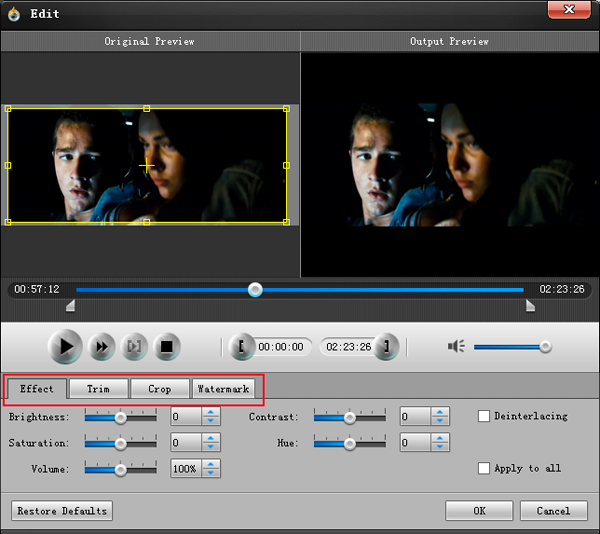The width and height of the screenshot is (600, 534).
Task: Click the left trim marker triangle
Action: 70,306
